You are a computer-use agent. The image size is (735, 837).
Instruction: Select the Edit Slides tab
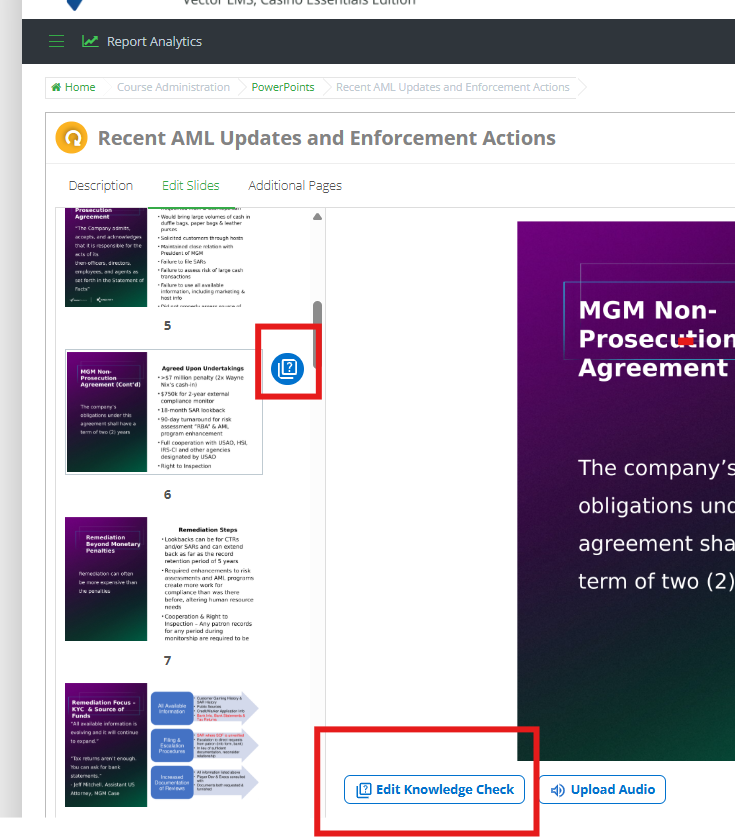pos(191,185)
